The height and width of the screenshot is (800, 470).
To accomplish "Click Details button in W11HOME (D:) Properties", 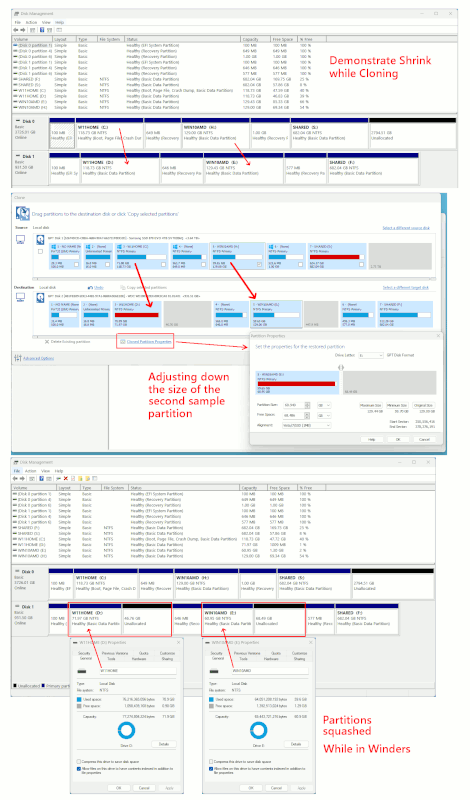I will point(163,744).
